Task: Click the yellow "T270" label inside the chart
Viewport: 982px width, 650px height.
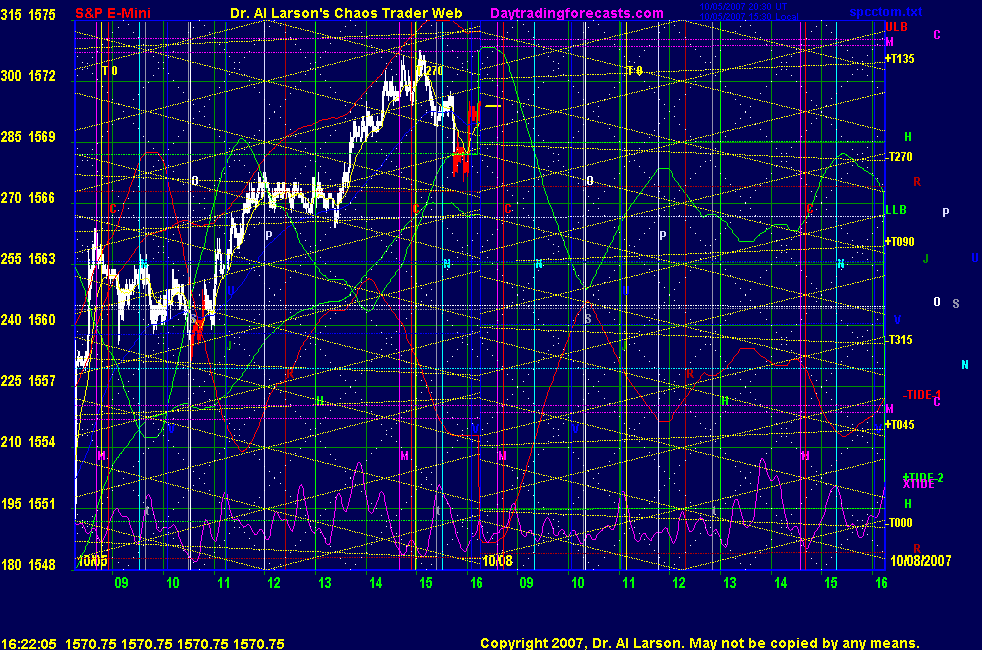Action: point(430,71)
